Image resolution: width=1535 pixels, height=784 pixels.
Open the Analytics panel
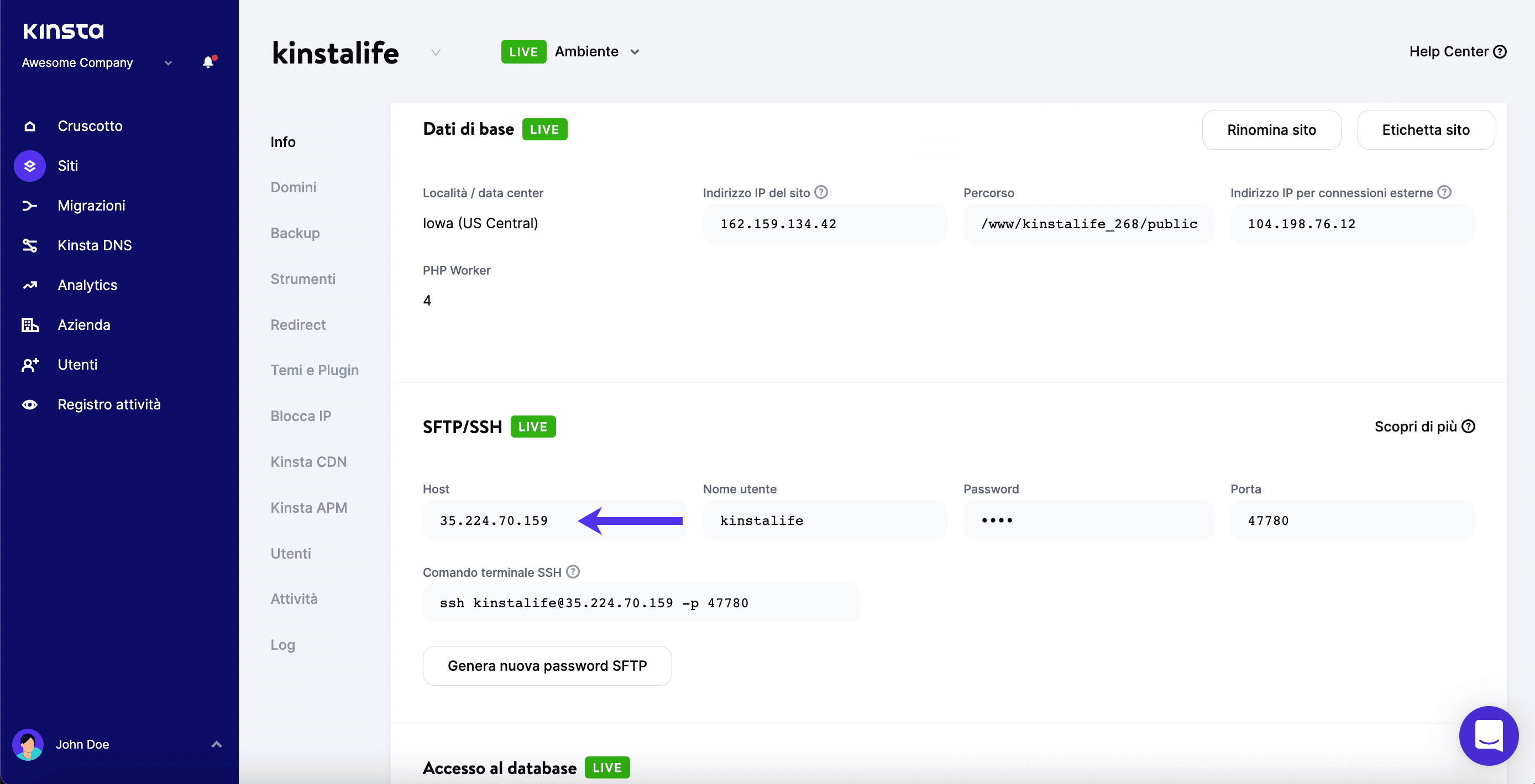tap(87, 285)
